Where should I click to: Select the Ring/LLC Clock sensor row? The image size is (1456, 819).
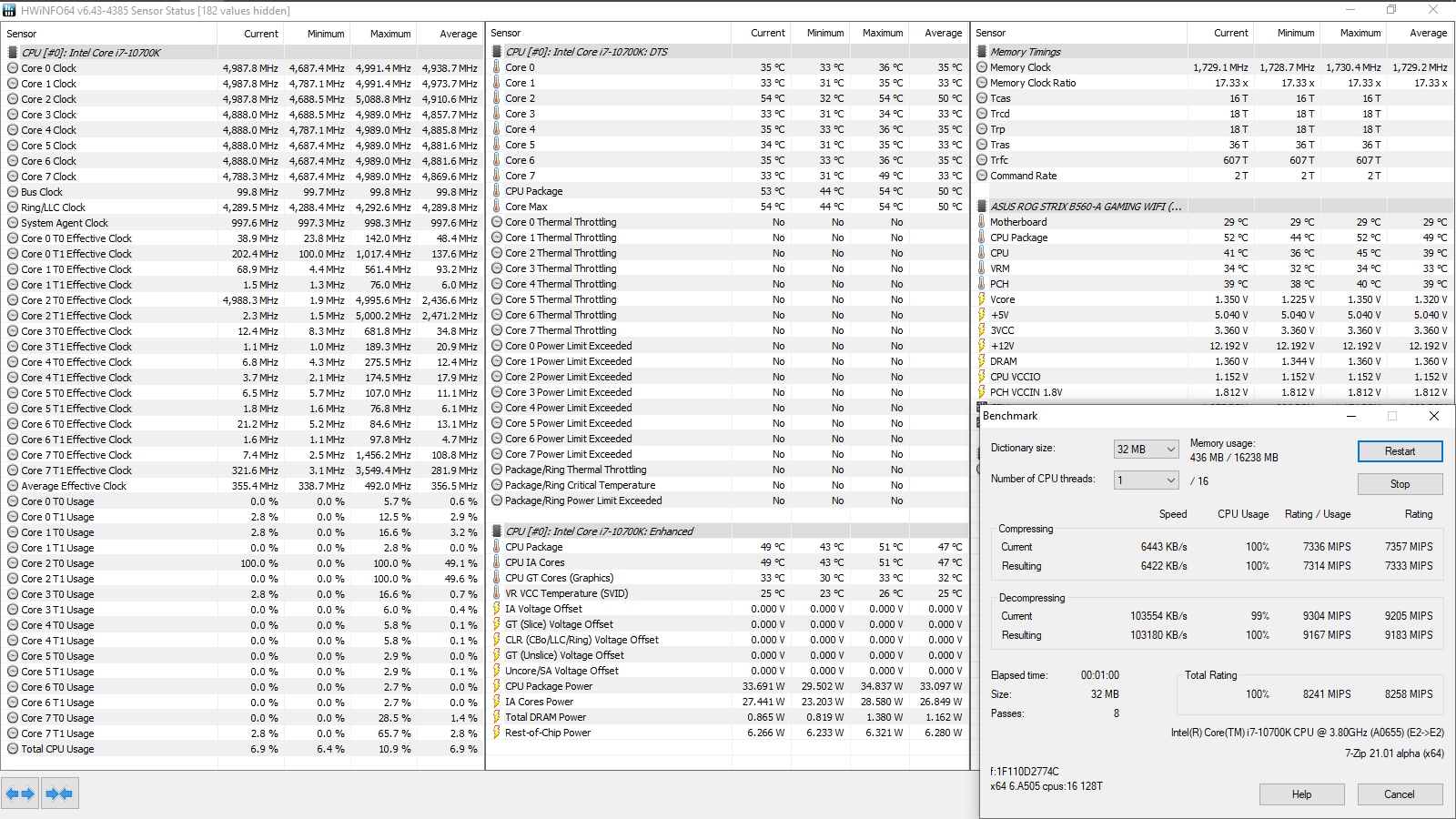click(242, 207)
